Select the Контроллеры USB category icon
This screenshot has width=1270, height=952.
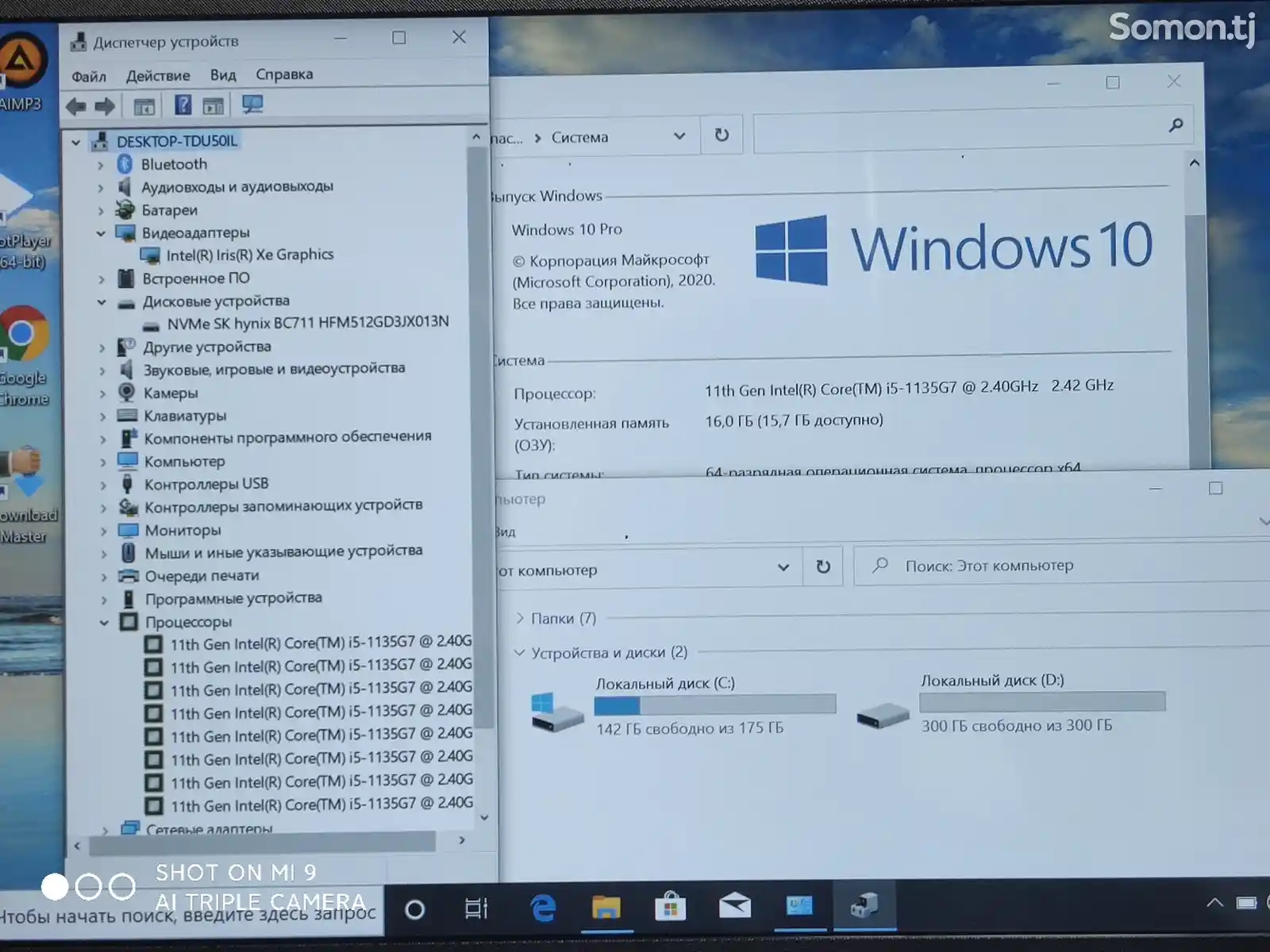pos(127,484)
